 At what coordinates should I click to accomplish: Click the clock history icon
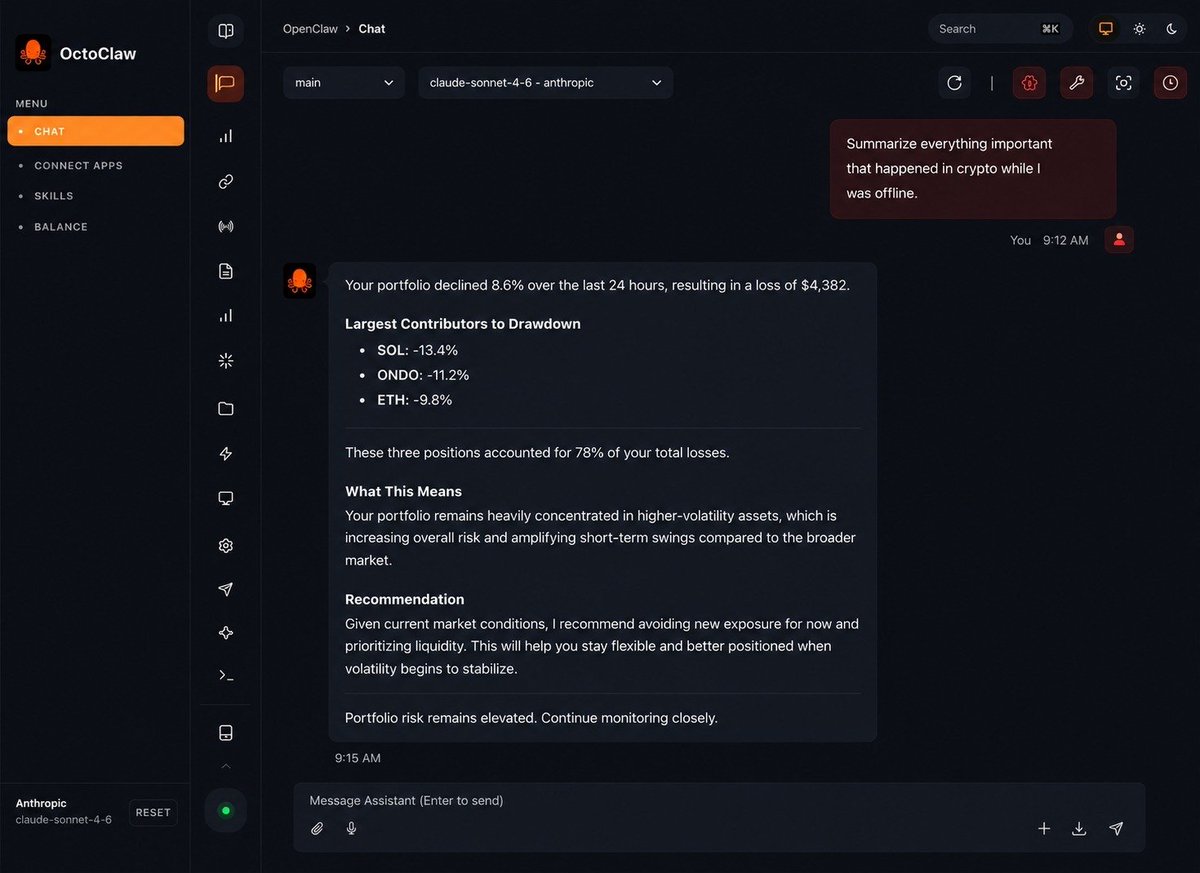pyautogui.click(x=1170, y=83)
